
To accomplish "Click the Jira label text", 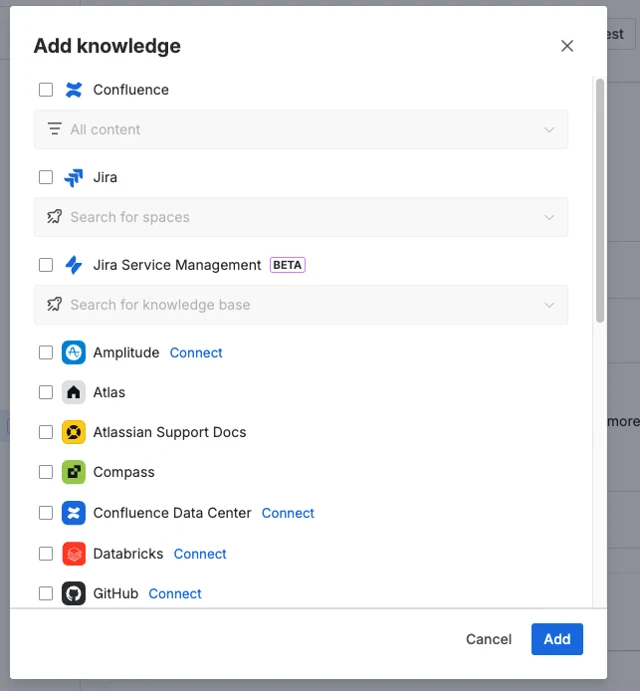I will tap(105, 177).
